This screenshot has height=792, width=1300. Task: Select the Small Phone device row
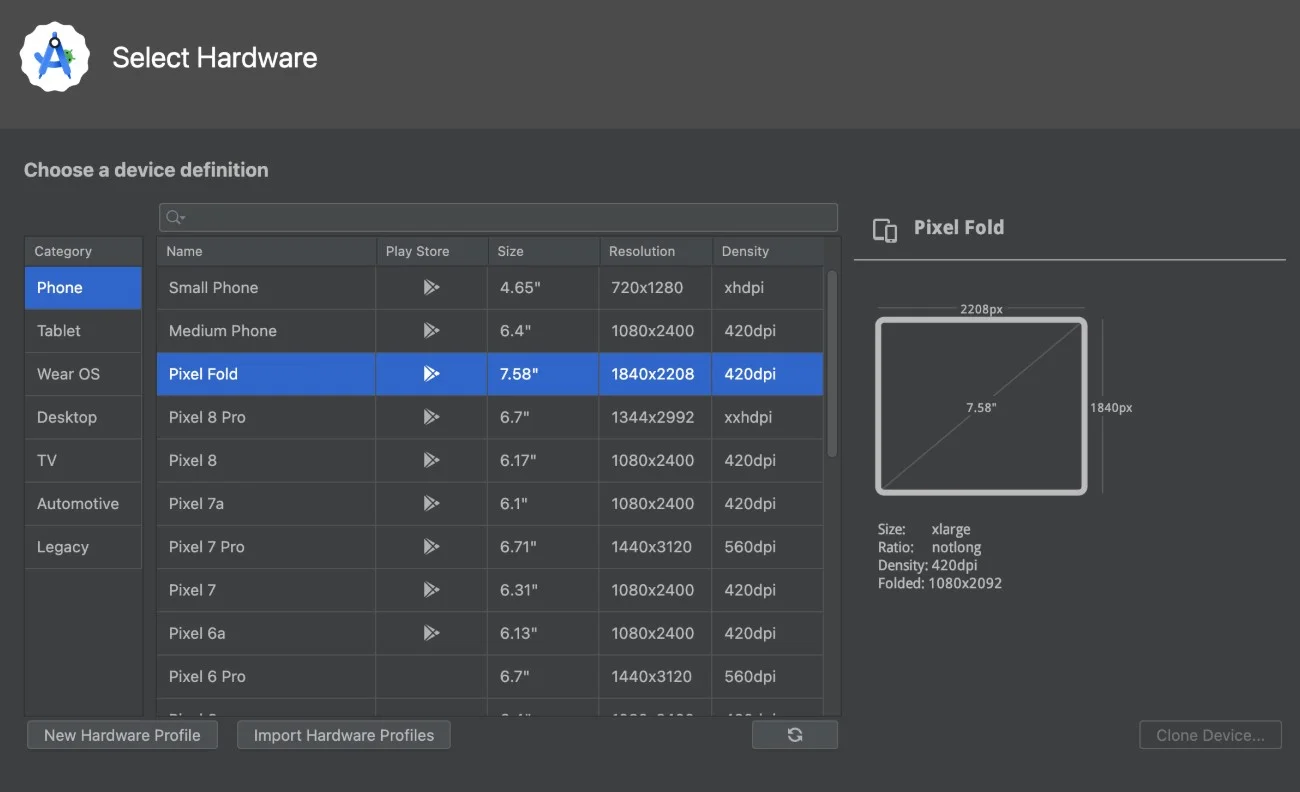490,287
